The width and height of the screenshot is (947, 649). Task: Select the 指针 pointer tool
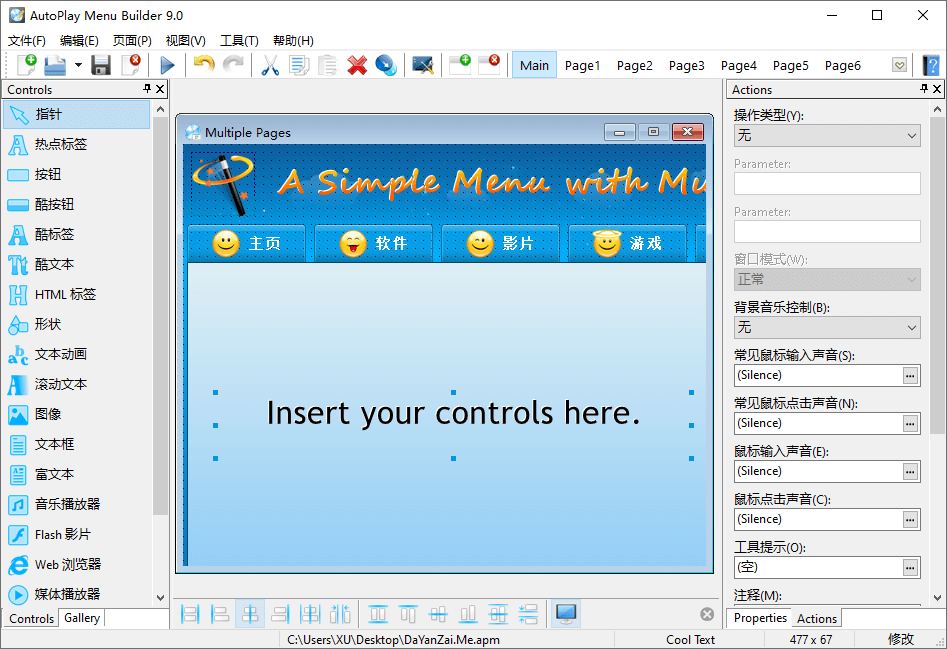pos(77,114)
